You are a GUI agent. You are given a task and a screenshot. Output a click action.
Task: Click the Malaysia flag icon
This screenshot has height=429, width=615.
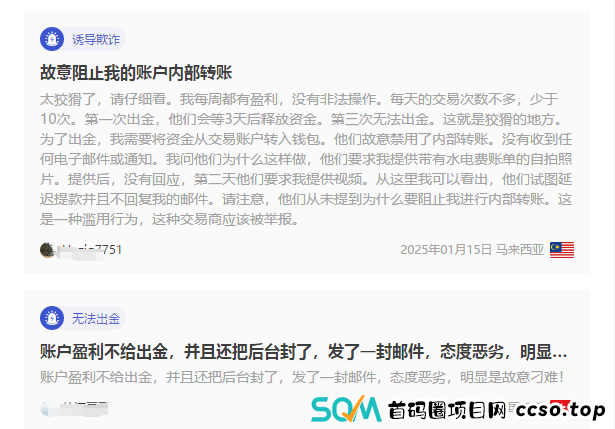(562, 250)
